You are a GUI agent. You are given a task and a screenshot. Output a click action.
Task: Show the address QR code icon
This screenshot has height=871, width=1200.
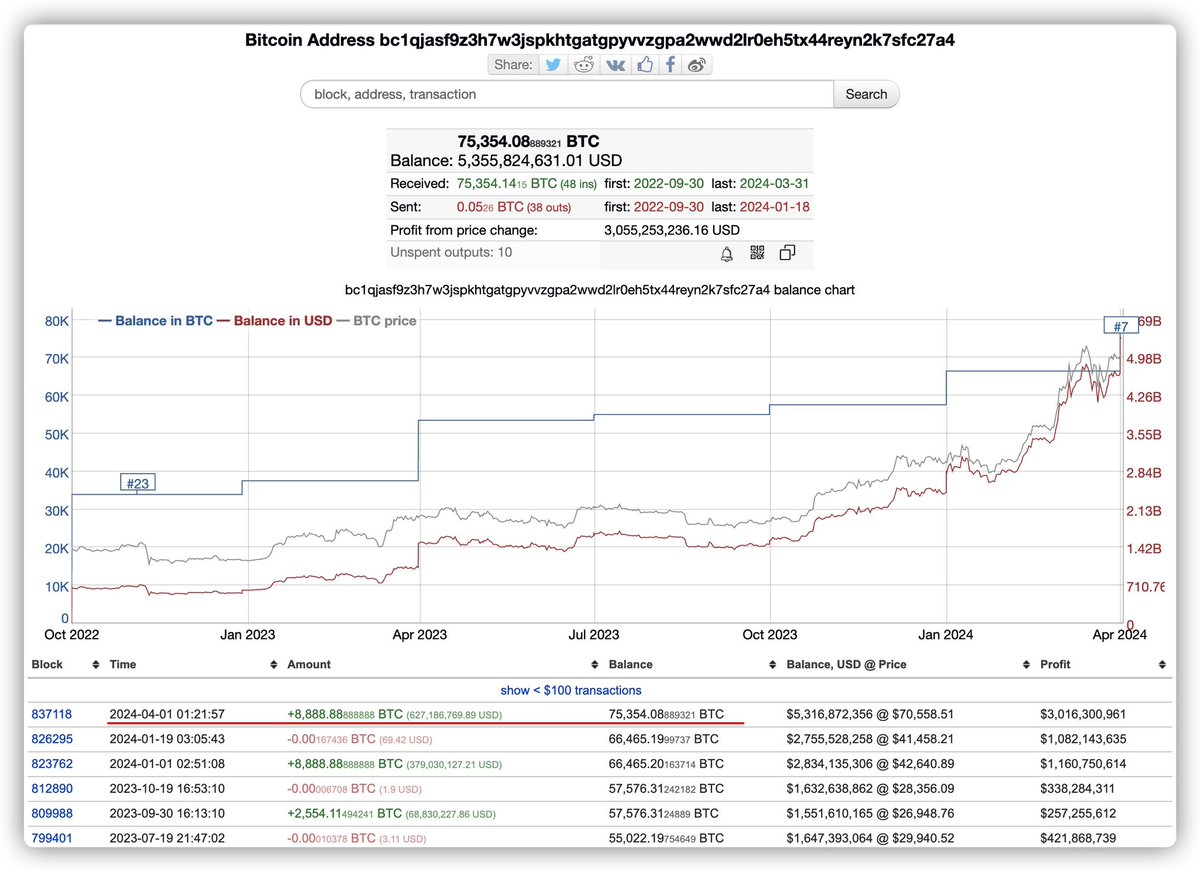tap(757, 253)
